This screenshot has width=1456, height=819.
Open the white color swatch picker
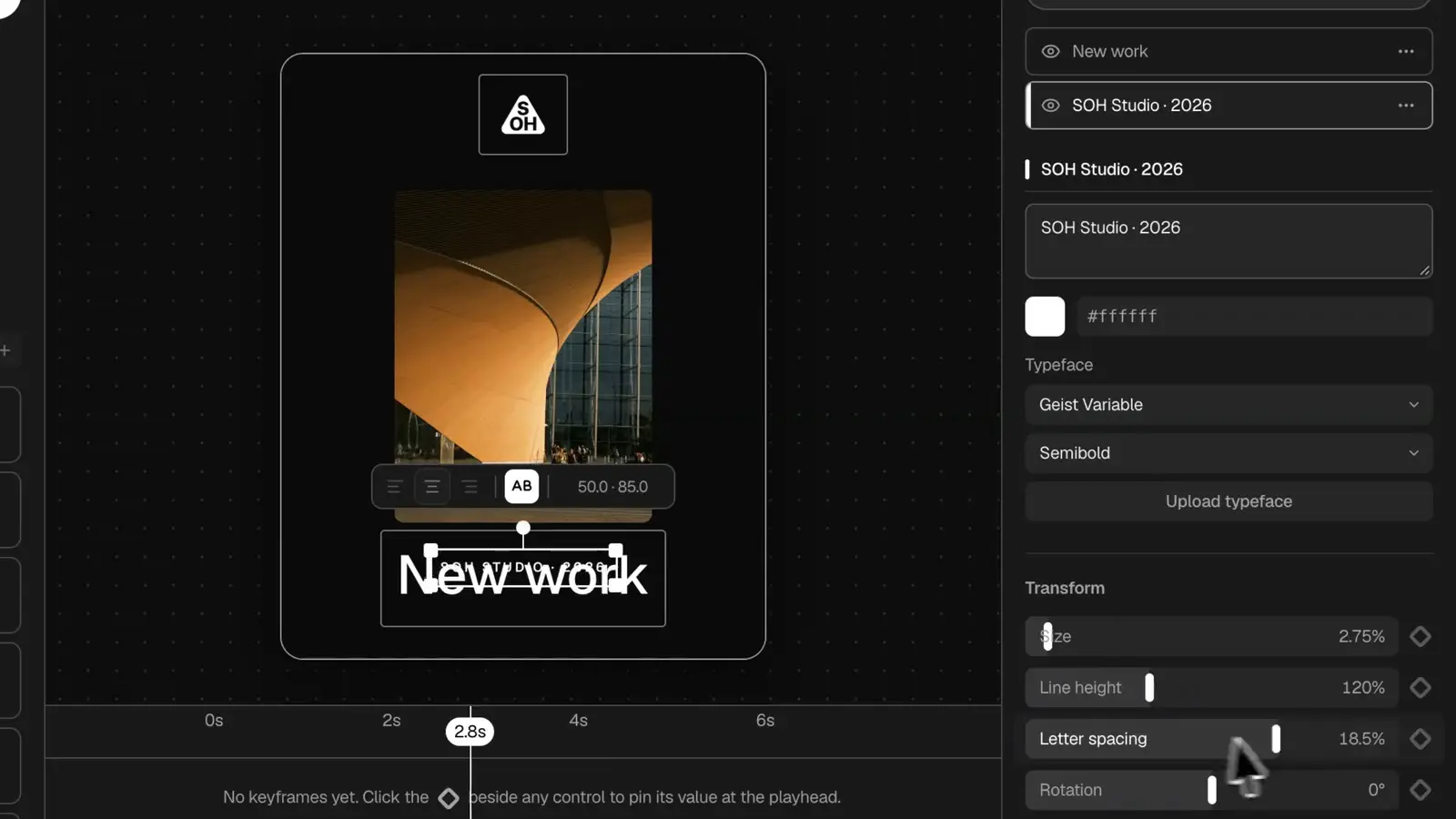click(x=1045, y=317)
